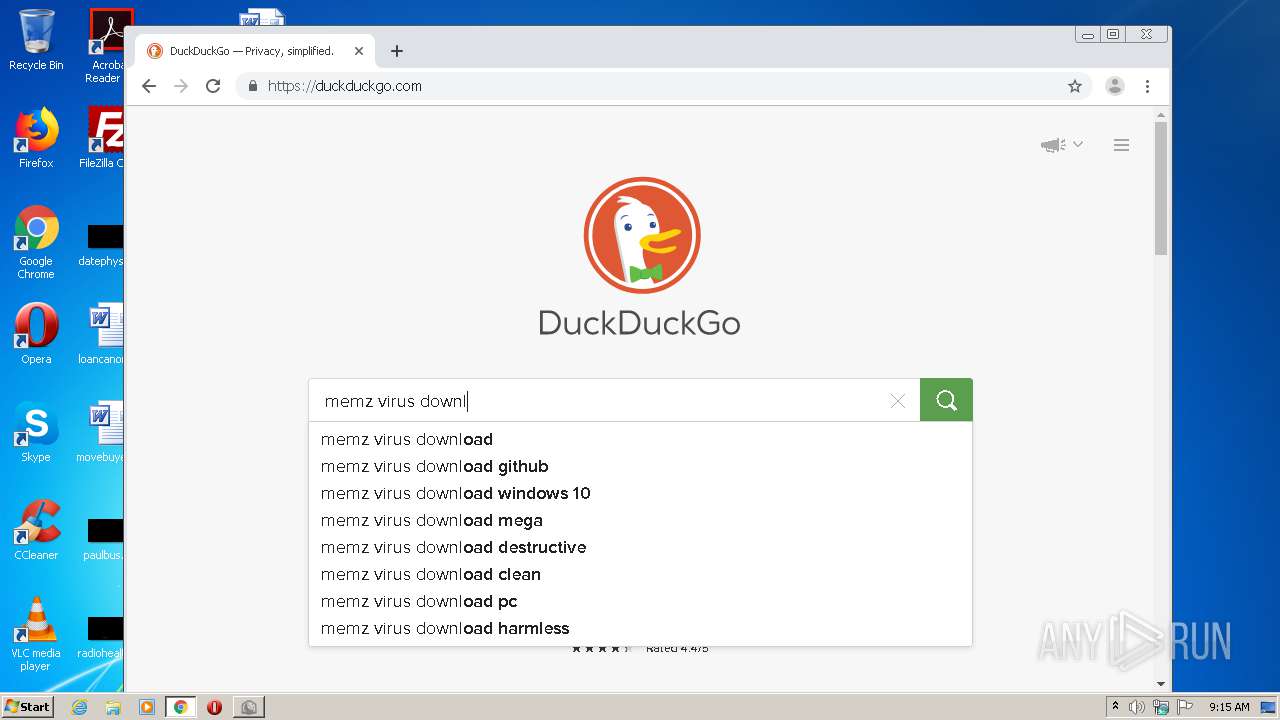Click the 9:15 AM taskbar clock
Viewport: 1280px width, 720px height.
(1229, 707)
